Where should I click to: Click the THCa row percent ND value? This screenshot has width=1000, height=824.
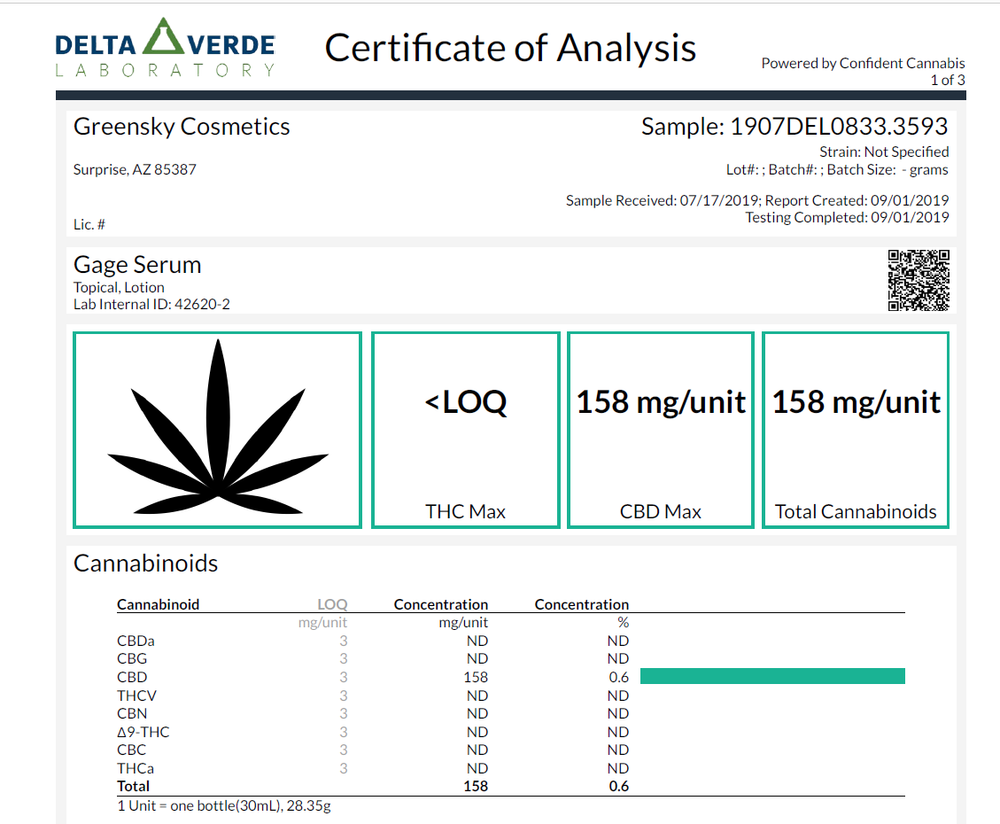coord(618,769)
